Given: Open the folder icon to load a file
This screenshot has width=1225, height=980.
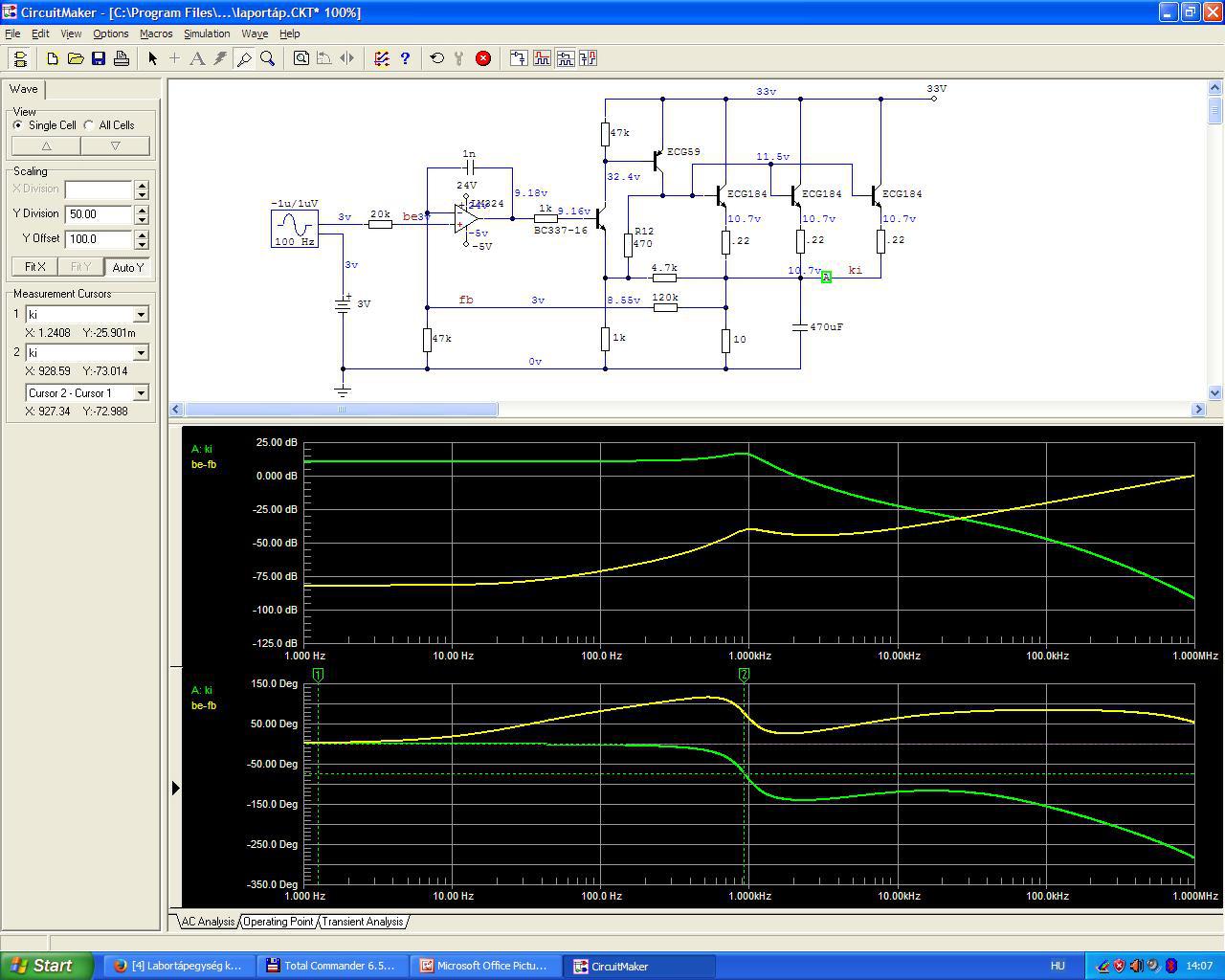Looking at the screenshot, I should [76, 58].
